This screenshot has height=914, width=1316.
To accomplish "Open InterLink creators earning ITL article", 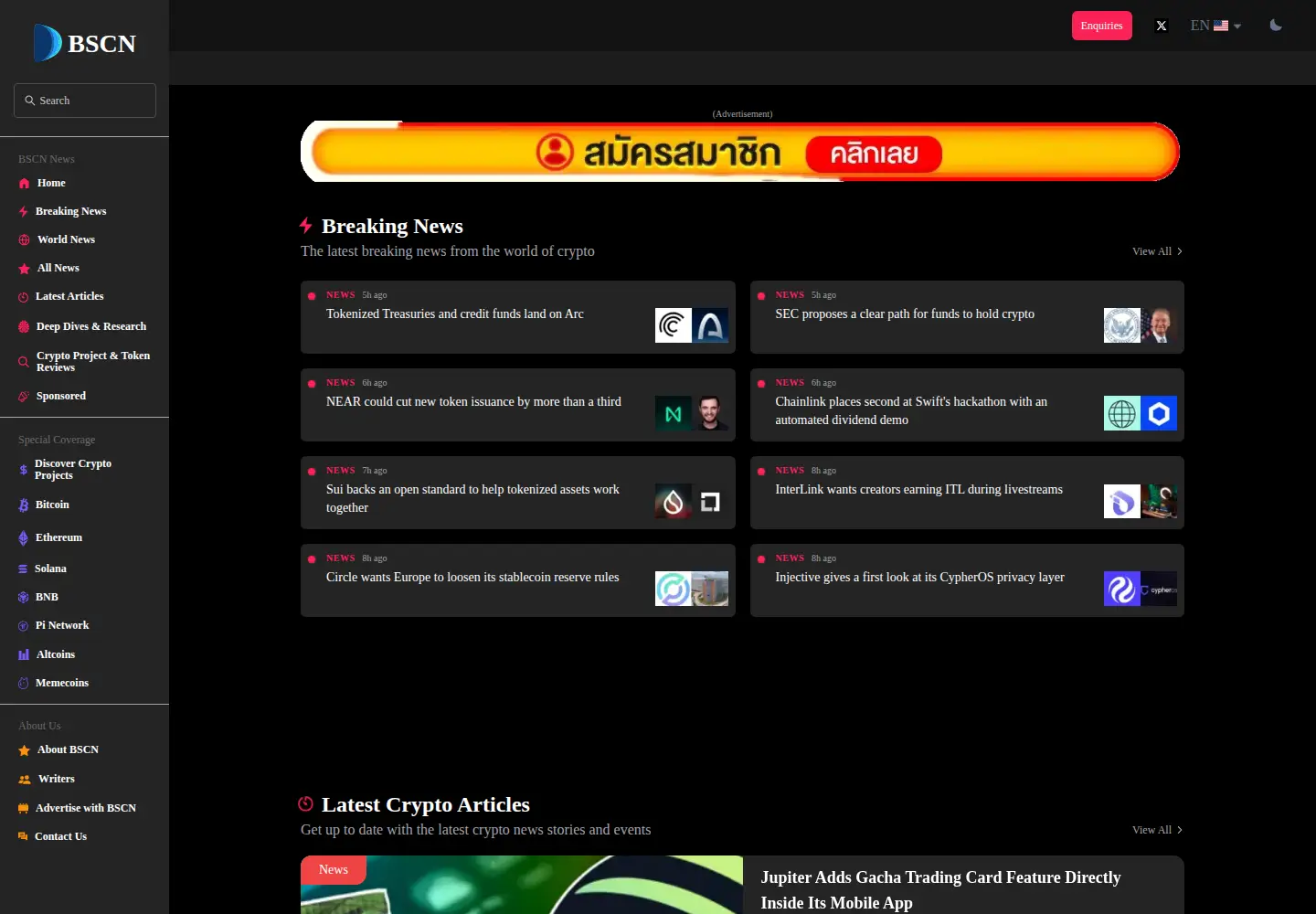I will (x=967, y=493).
